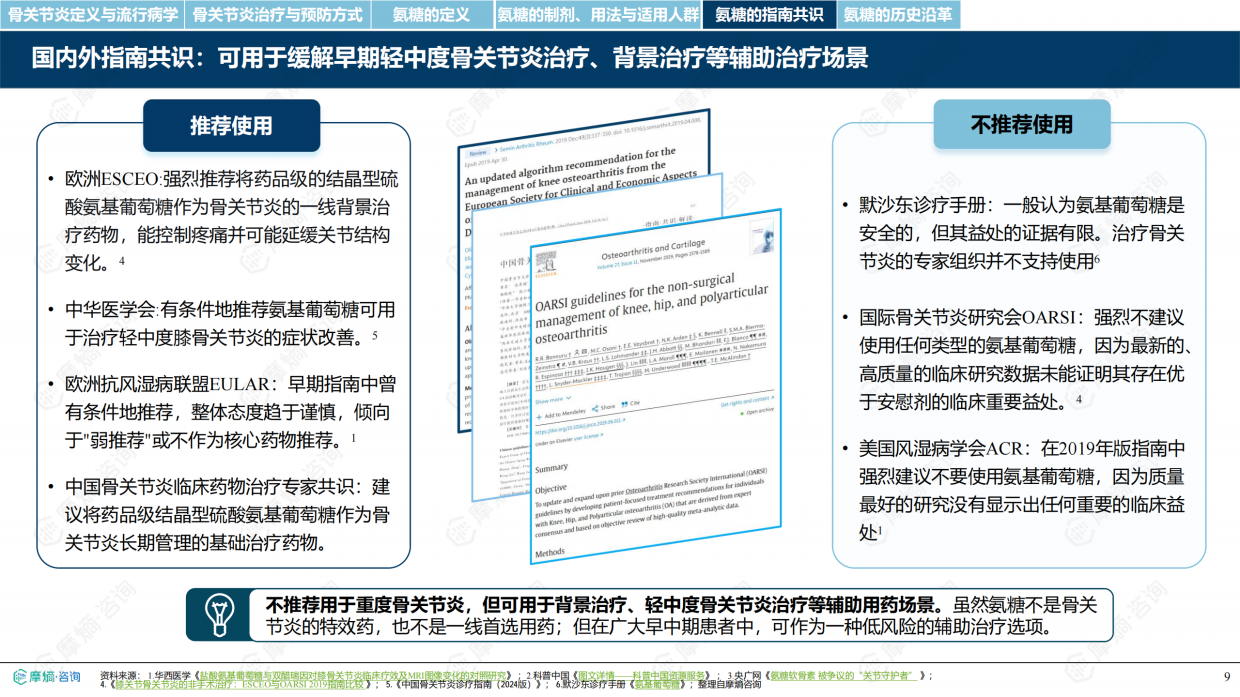Click the page number 9
This screenshot has height=697, width=1240.
pos(1226,677)
